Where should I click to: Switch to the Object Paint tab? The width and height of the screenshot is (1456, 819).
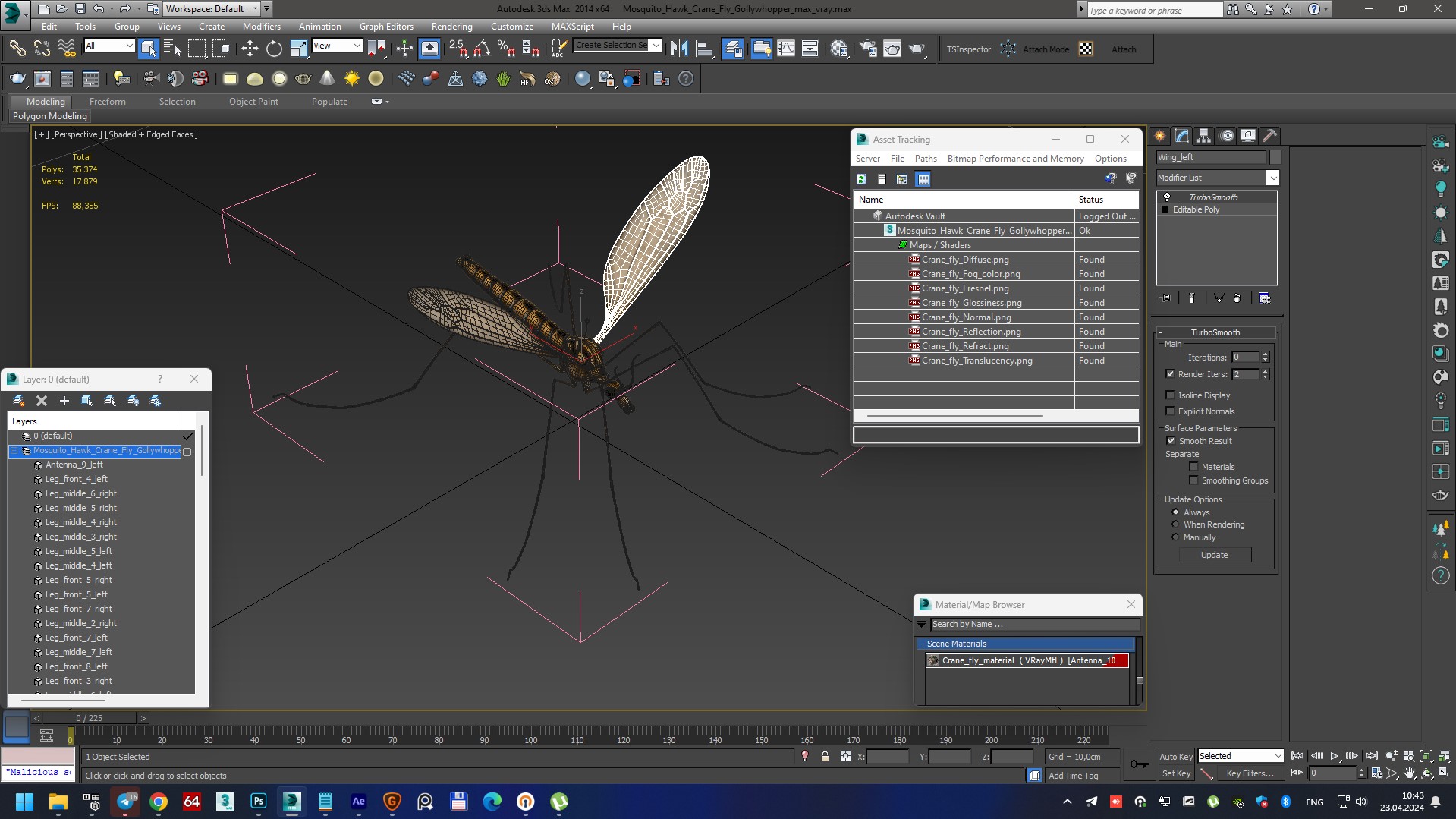pos(253,102)
